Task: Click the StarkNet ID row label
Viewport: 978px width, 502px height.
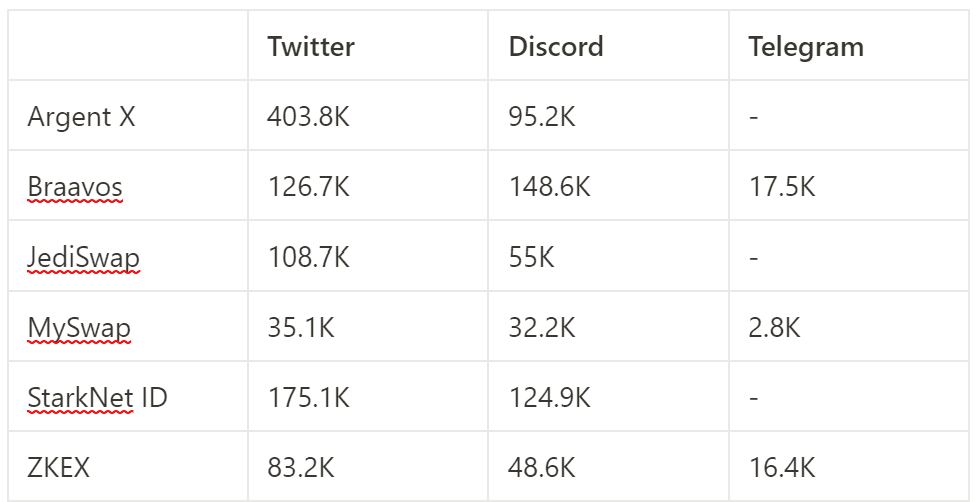Action: 97,398
